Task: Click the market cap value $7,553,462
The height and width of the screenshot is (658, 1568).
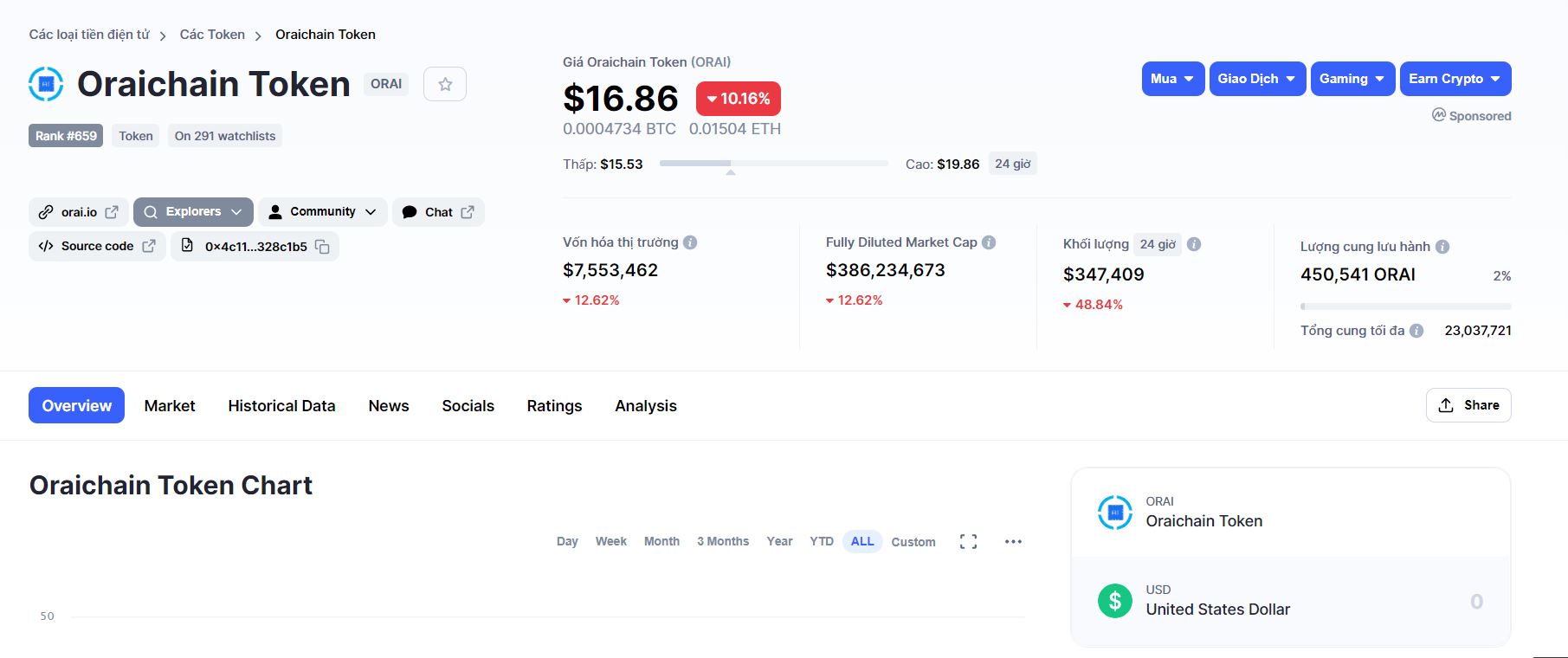Action: point(610,270)
